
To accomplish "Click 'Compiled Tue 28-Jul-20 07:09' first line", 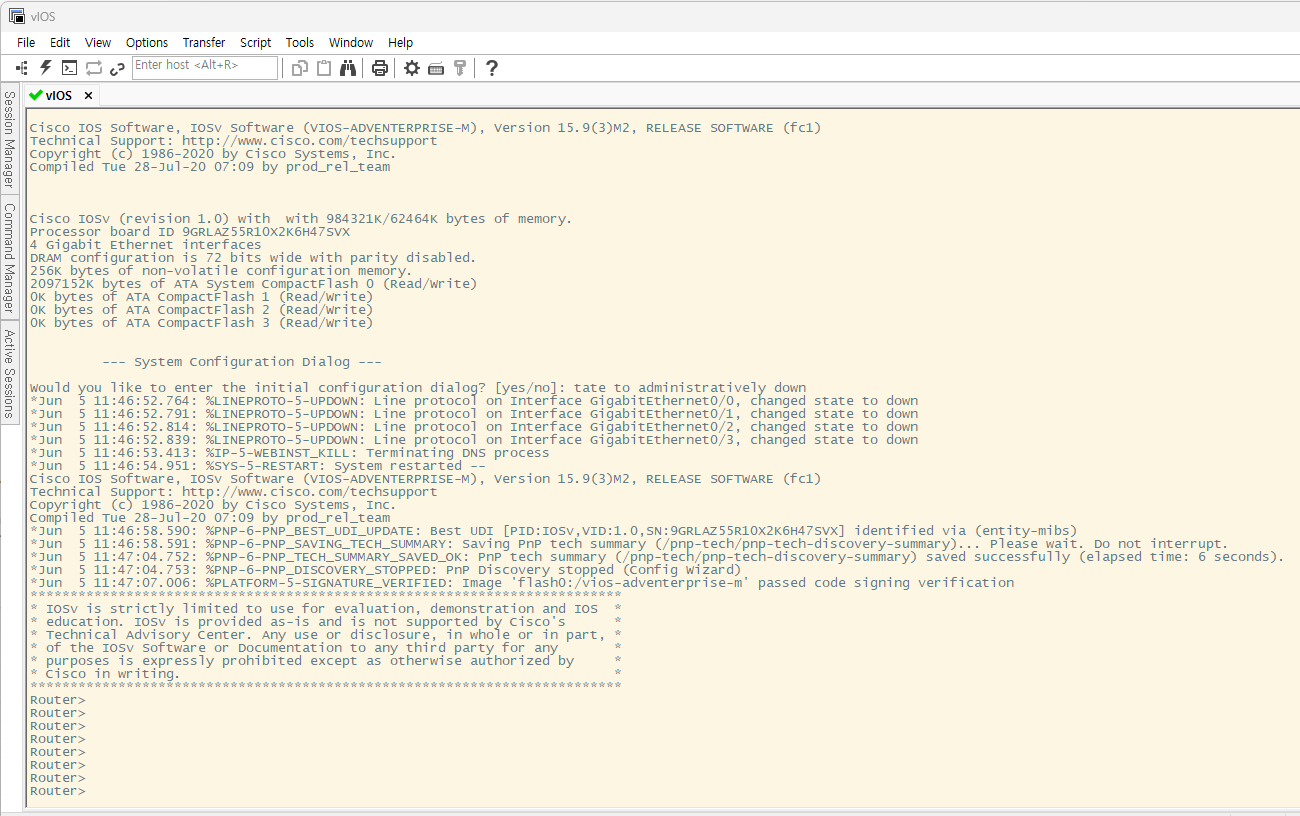I will point(210,167).
